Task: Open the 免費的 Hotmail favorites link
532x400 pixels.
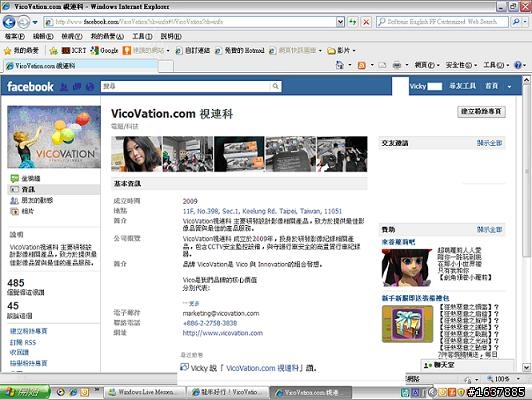Action: [x=240, y=51]
